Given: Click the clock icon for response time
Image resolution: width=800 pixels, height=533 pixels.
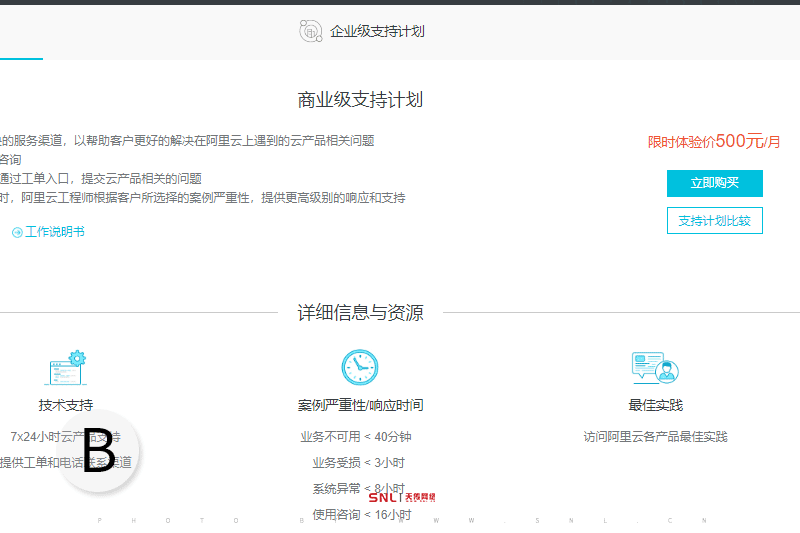Looking at the screenshot, I should click(x=360, y=368).
